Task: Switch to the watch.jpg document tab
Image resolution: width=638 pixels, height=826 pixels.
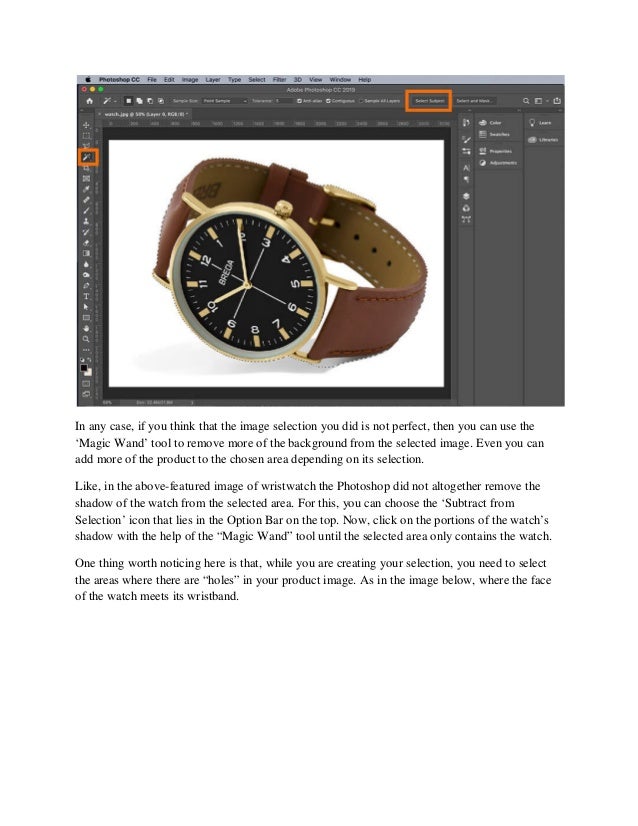Action: [144, 114]
